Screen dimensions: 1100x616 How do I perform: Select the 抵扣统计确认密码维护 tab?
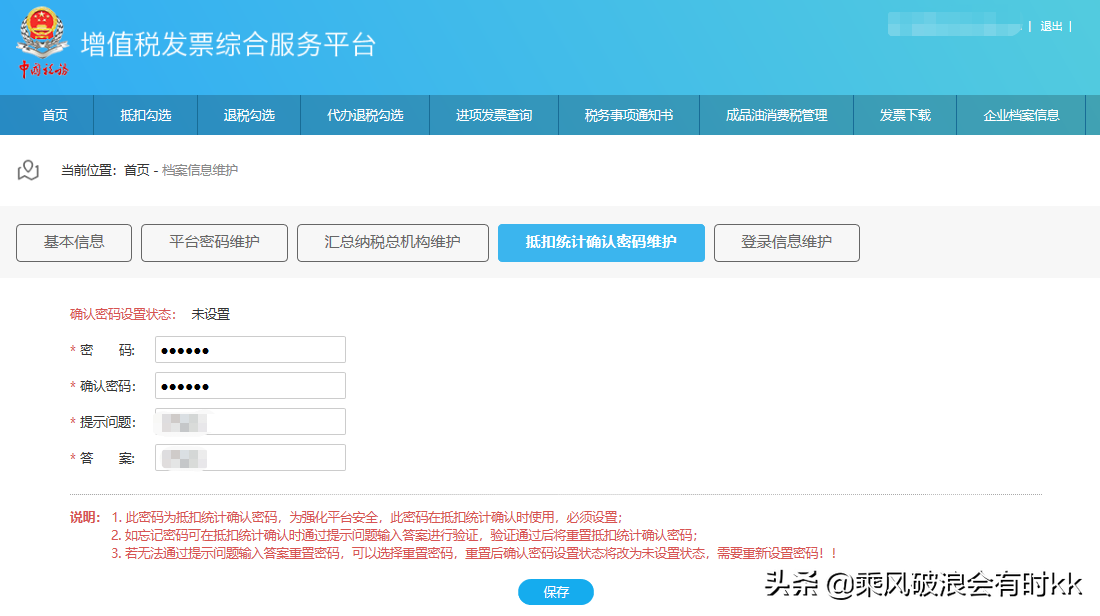[x=601, y=242]
